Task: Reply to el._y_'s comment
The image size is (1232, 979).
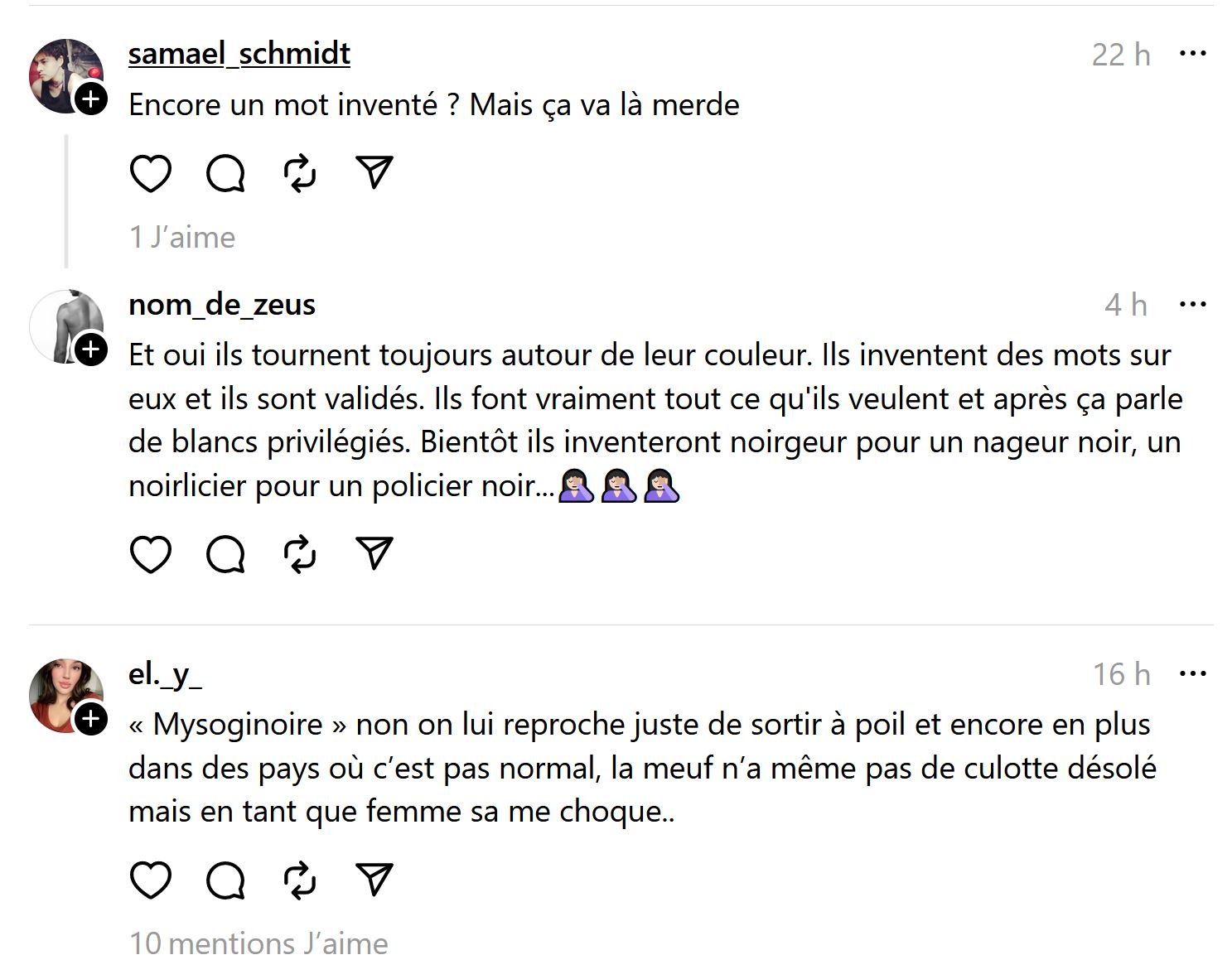Action: click(x=225, y=880)
